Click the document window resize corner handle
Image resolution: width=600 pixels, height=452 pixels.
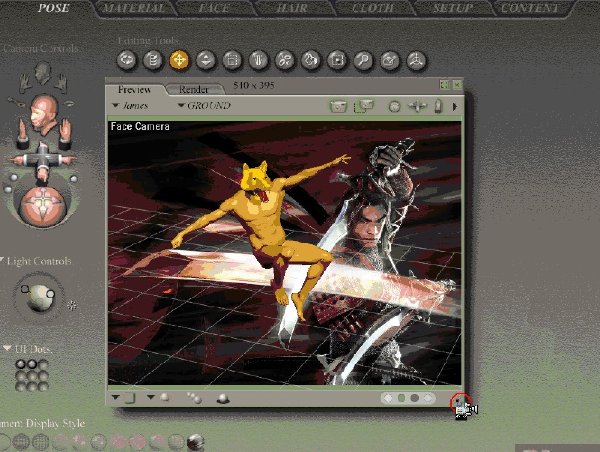(x=460, y=403)
